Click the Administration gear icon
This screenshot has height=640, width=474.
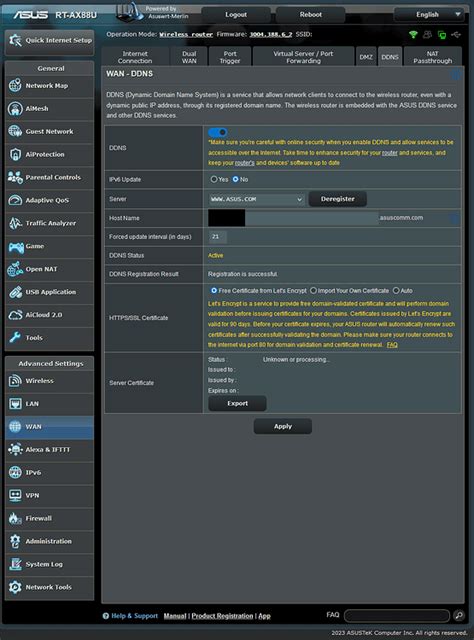click(15, 541)
